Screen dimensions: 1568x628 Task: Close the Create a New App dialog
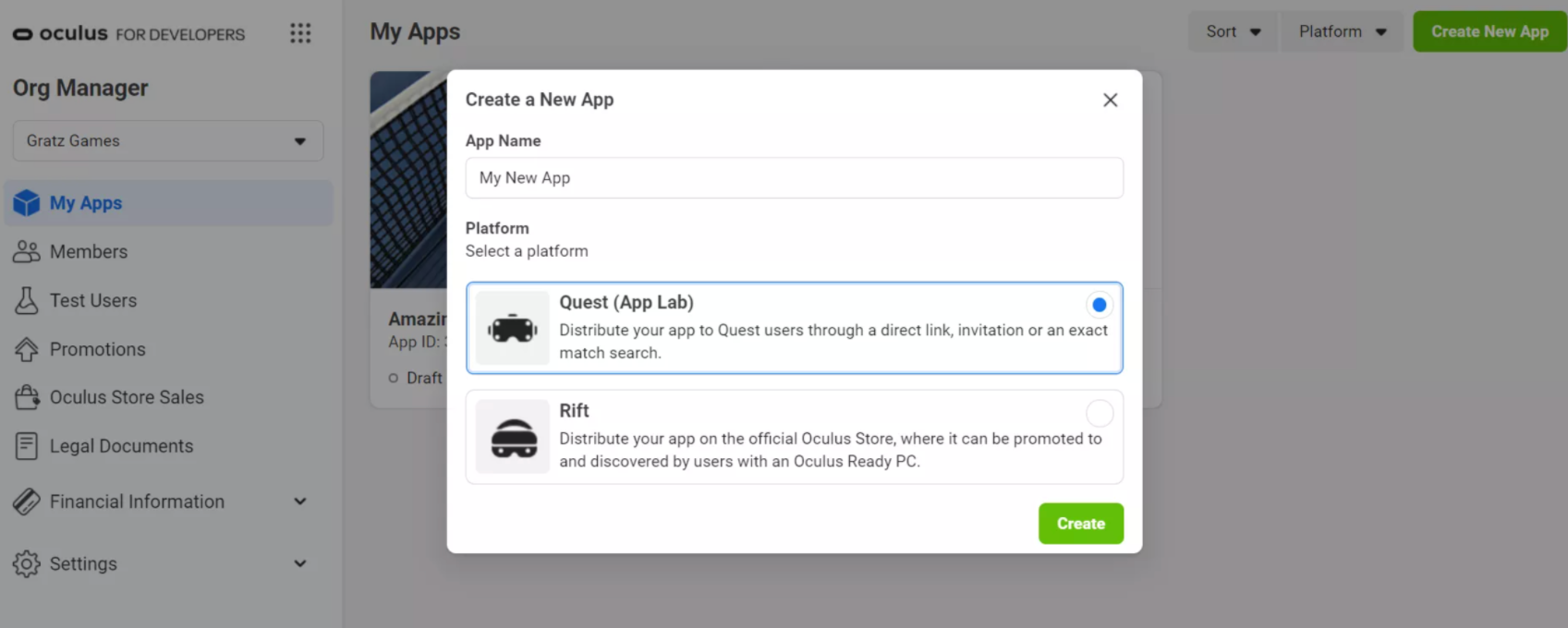point(1110,100)
